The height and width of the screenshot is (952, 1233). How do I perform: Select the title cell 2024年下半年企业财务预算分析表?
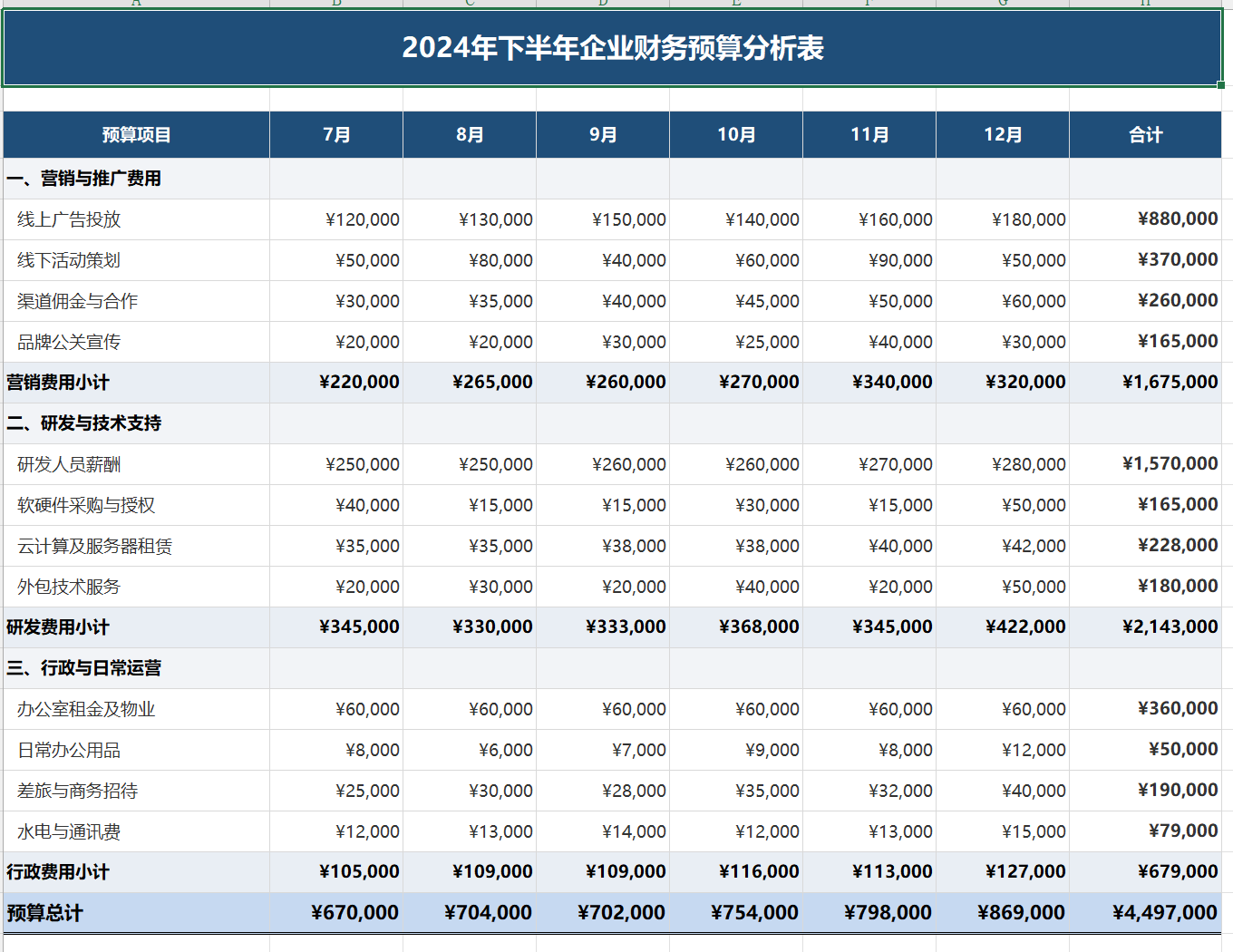coord(612,48)
